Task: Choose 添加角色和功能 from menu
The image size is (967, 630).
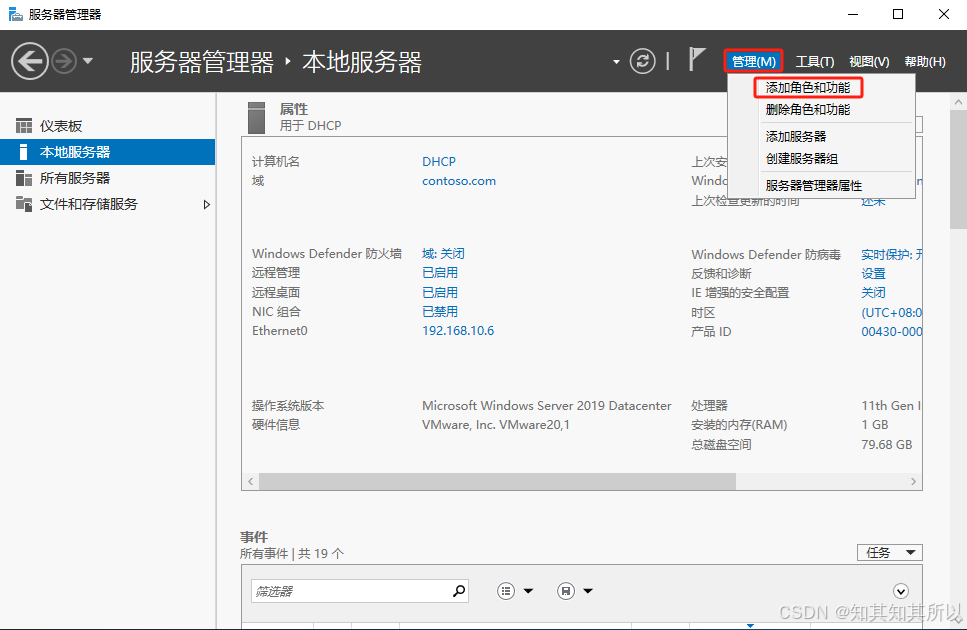Action: (808, 88)
